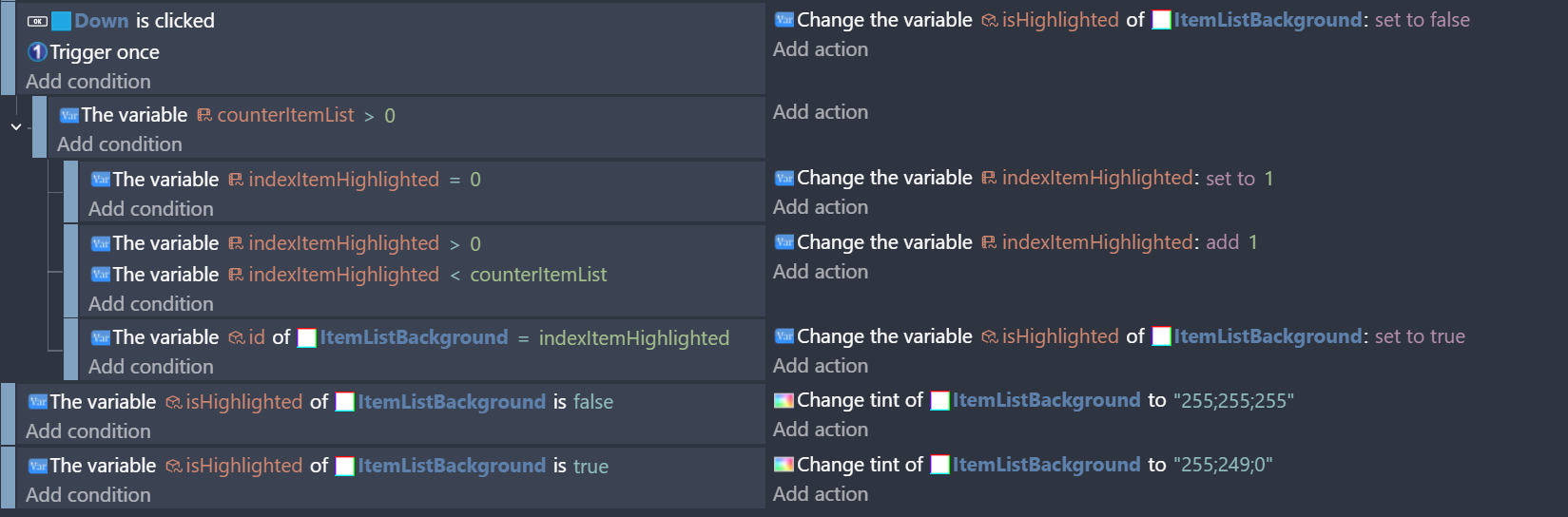
Task: Click variable icon of "indexItemHighlighted: set to 1" action
Action: click(784, 179)
